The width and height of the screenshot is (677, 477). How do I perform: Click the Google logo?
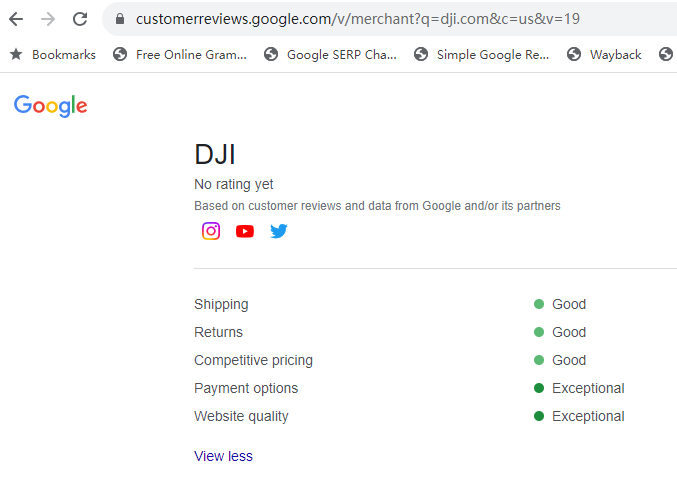pyautogui.click(x=51, y=106)
